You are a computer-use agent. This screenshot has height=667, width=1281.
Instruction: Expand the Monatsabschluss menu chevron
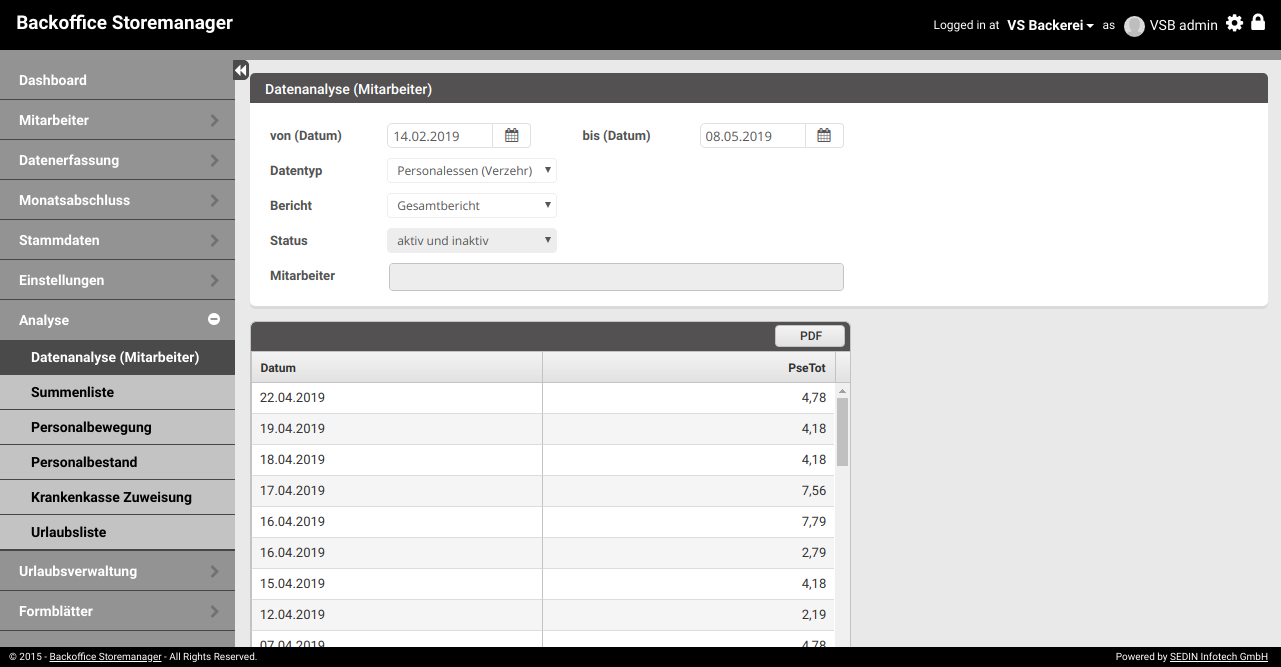214,200
